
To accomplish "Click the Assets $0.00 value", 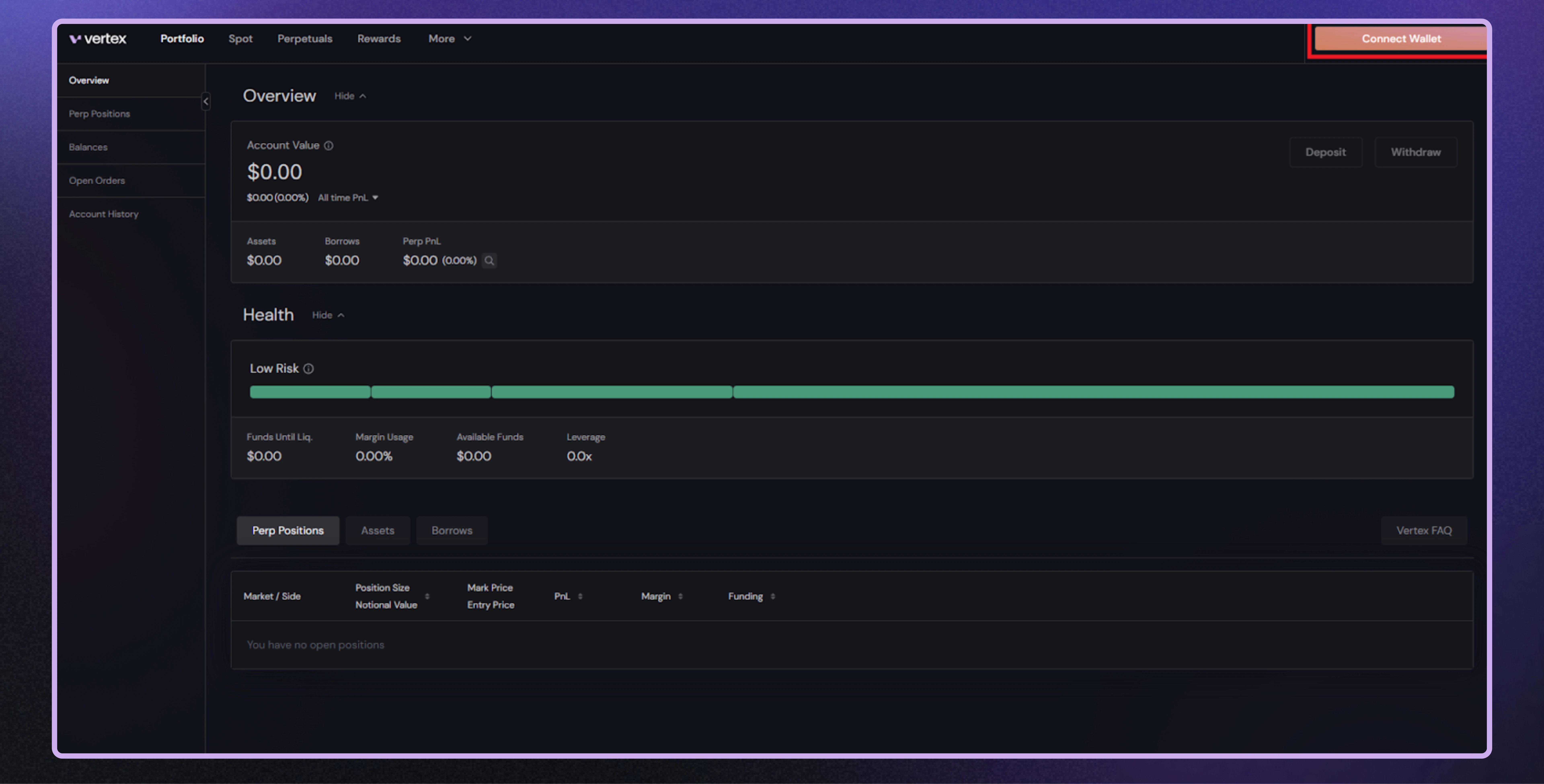I will click(264, 261).
